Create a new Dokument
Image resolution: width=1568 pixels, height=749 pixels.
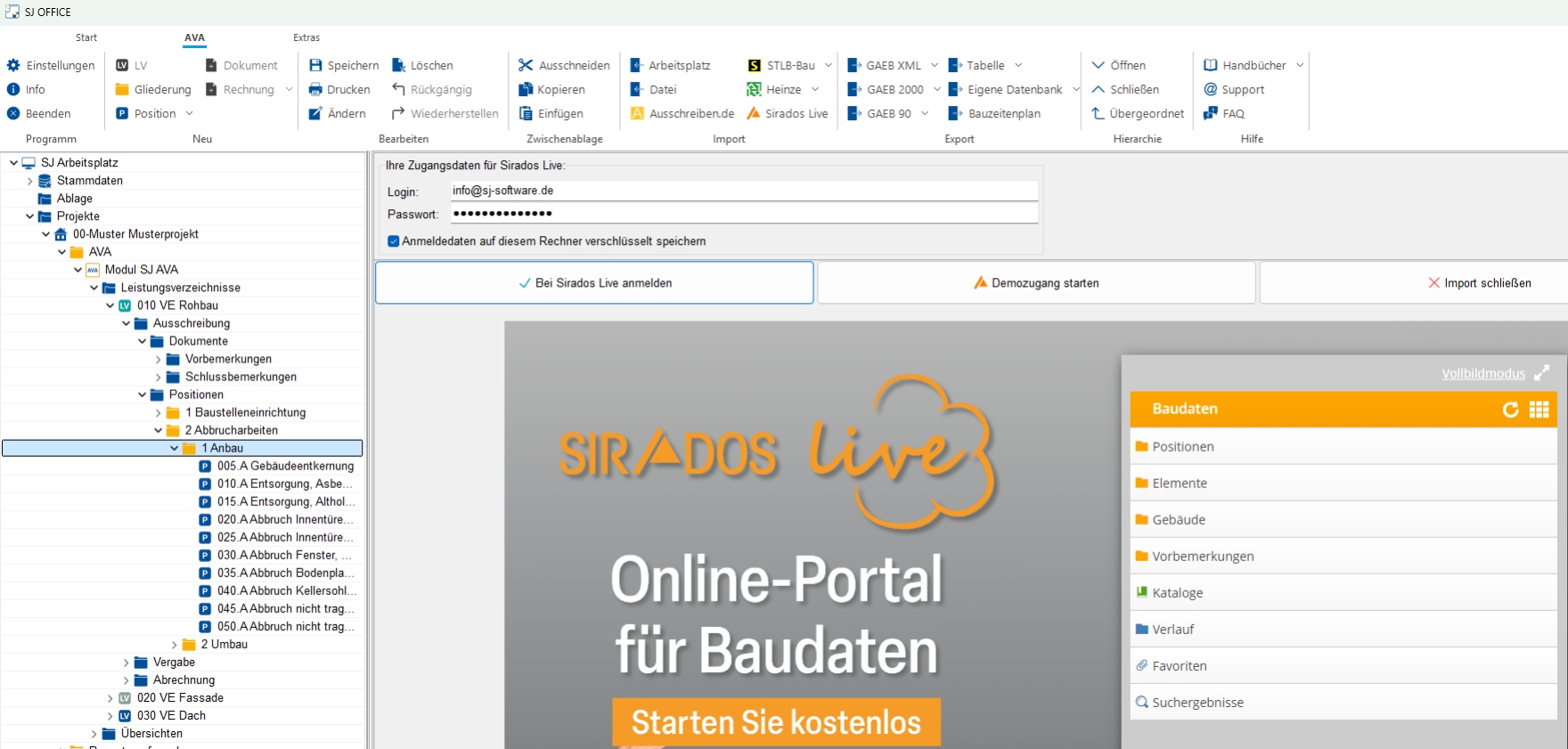241,65
